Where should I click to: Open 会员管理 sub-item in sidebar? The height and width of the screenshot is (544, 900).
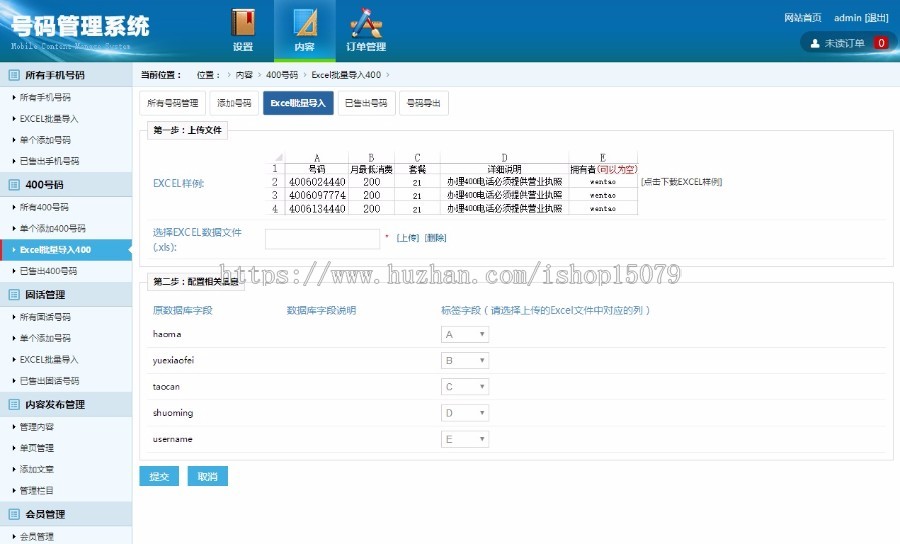37,537
